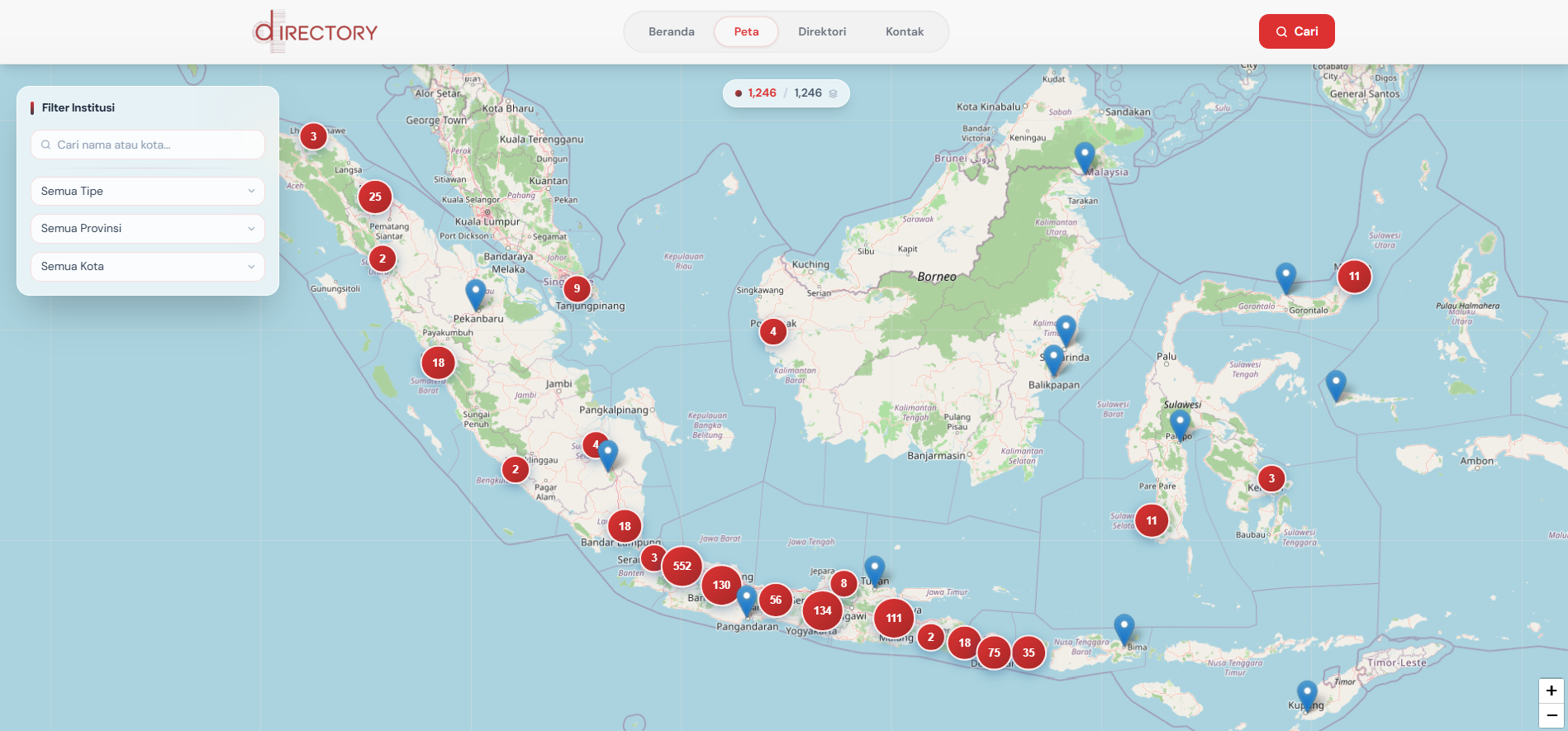The height and width of the screenshot is (731, 1568).
Task: Open the Semua Tipe dropdown
Action: [148, 191]
